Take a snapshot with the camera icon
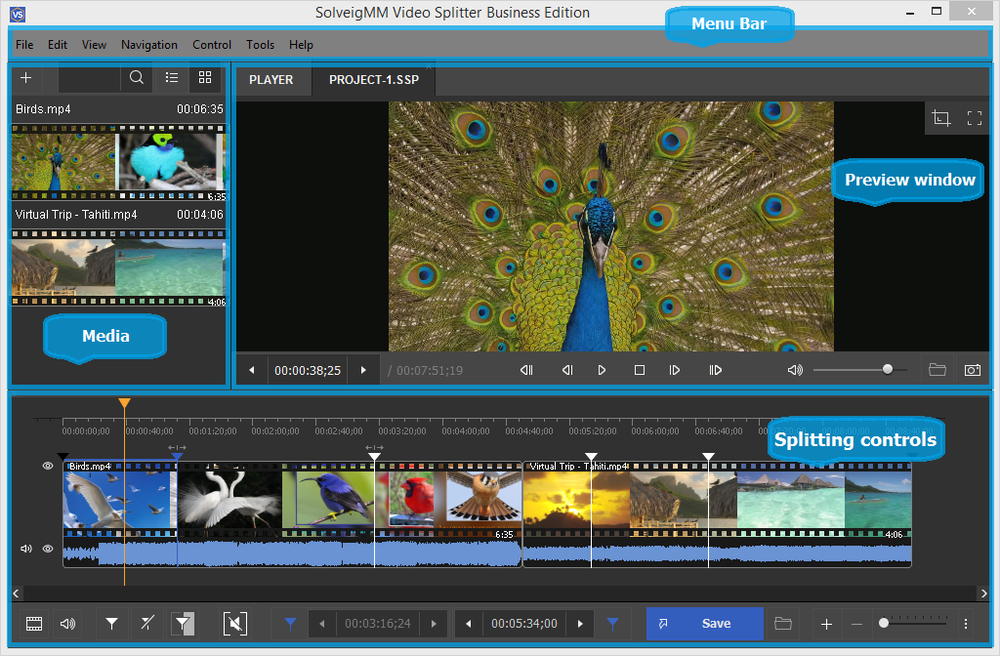 click(x=972, y=370)
